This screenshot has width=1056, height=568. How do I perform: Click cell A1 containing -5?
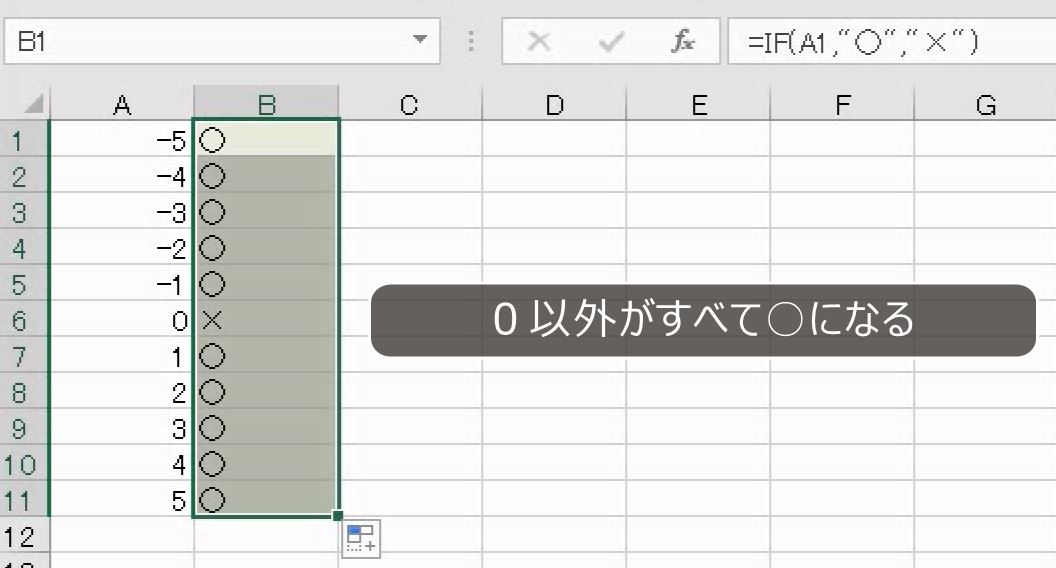click(x=122, y=139)
